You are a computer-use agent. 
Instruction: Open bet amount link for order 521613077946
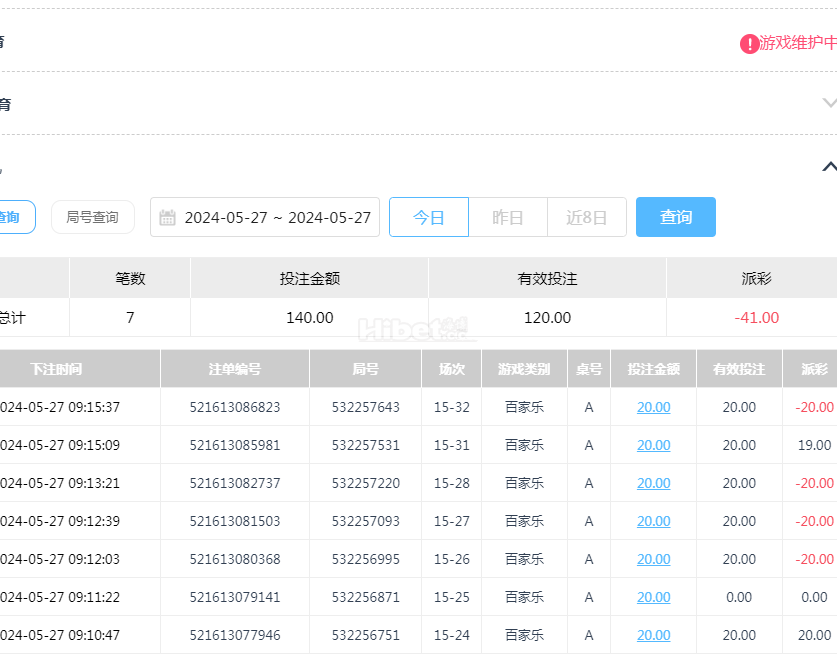tap(653, 635)
